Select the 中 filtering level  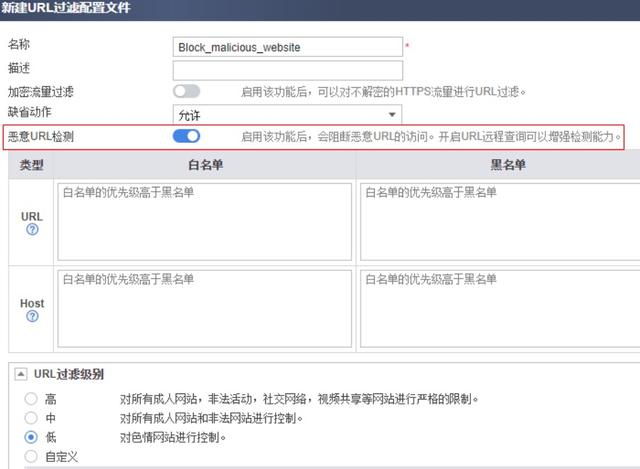coord(31,418)
